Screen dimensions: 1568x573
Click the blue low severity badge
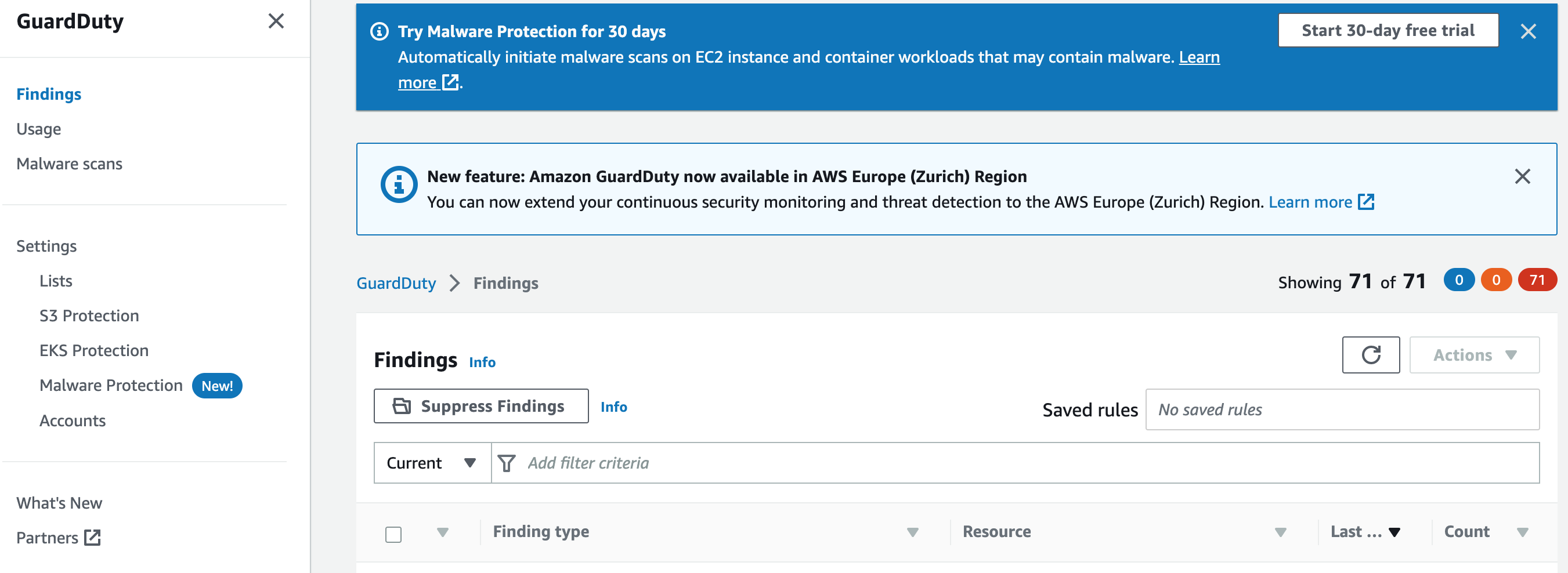(x=1458, y=280)
